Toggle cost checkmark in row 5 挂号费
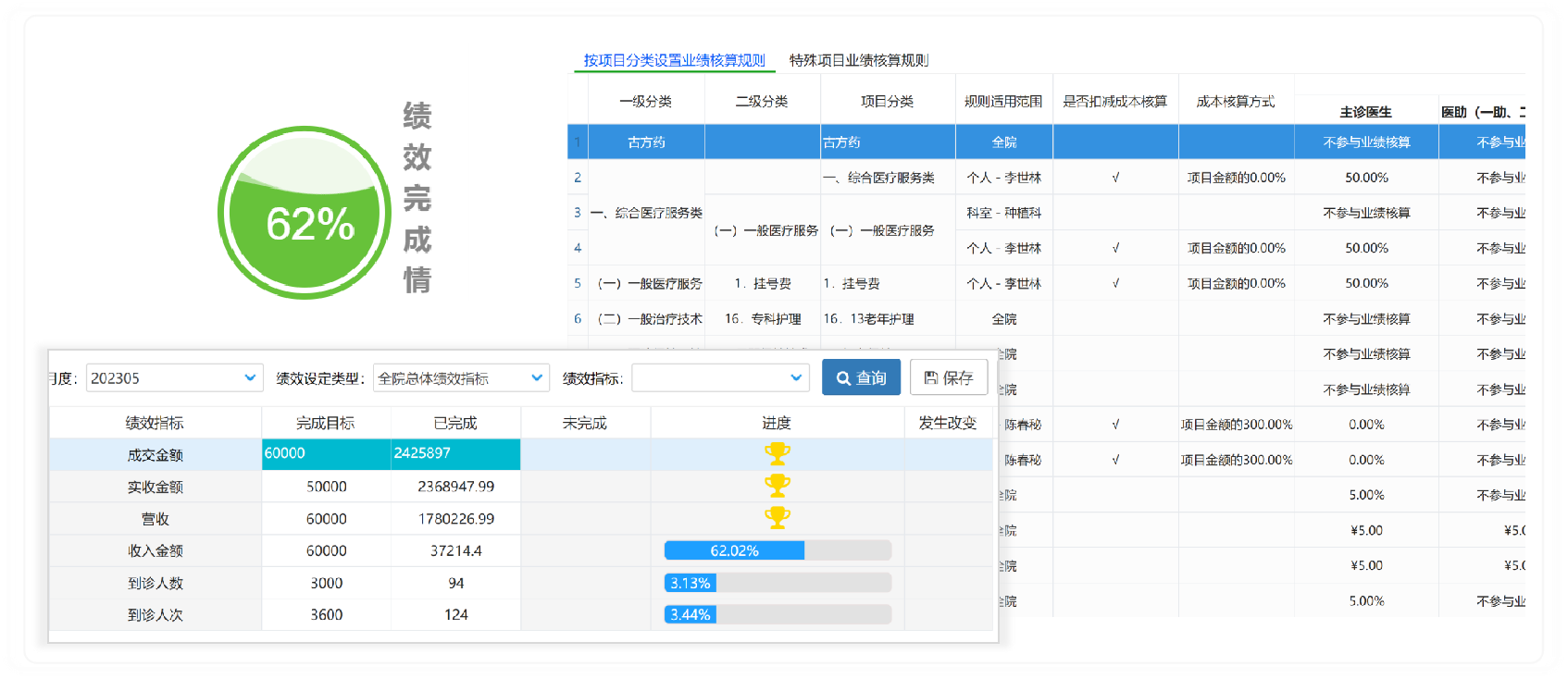This screenshot has height=679, width=1568. pyautogui.click(x=1115, y=283)
